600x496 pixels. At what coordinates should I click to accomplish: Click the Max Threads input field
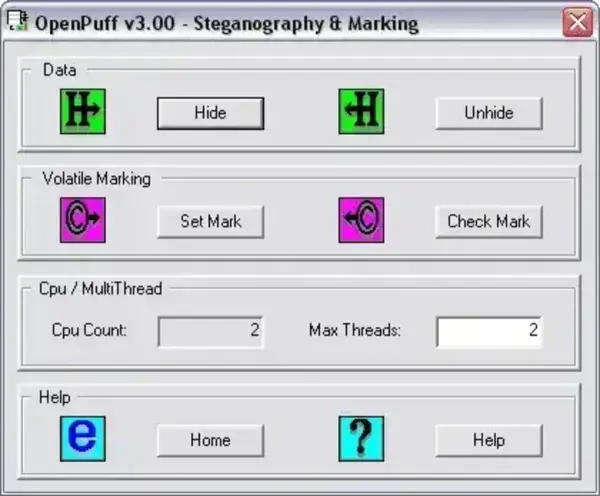coord(489,332)
